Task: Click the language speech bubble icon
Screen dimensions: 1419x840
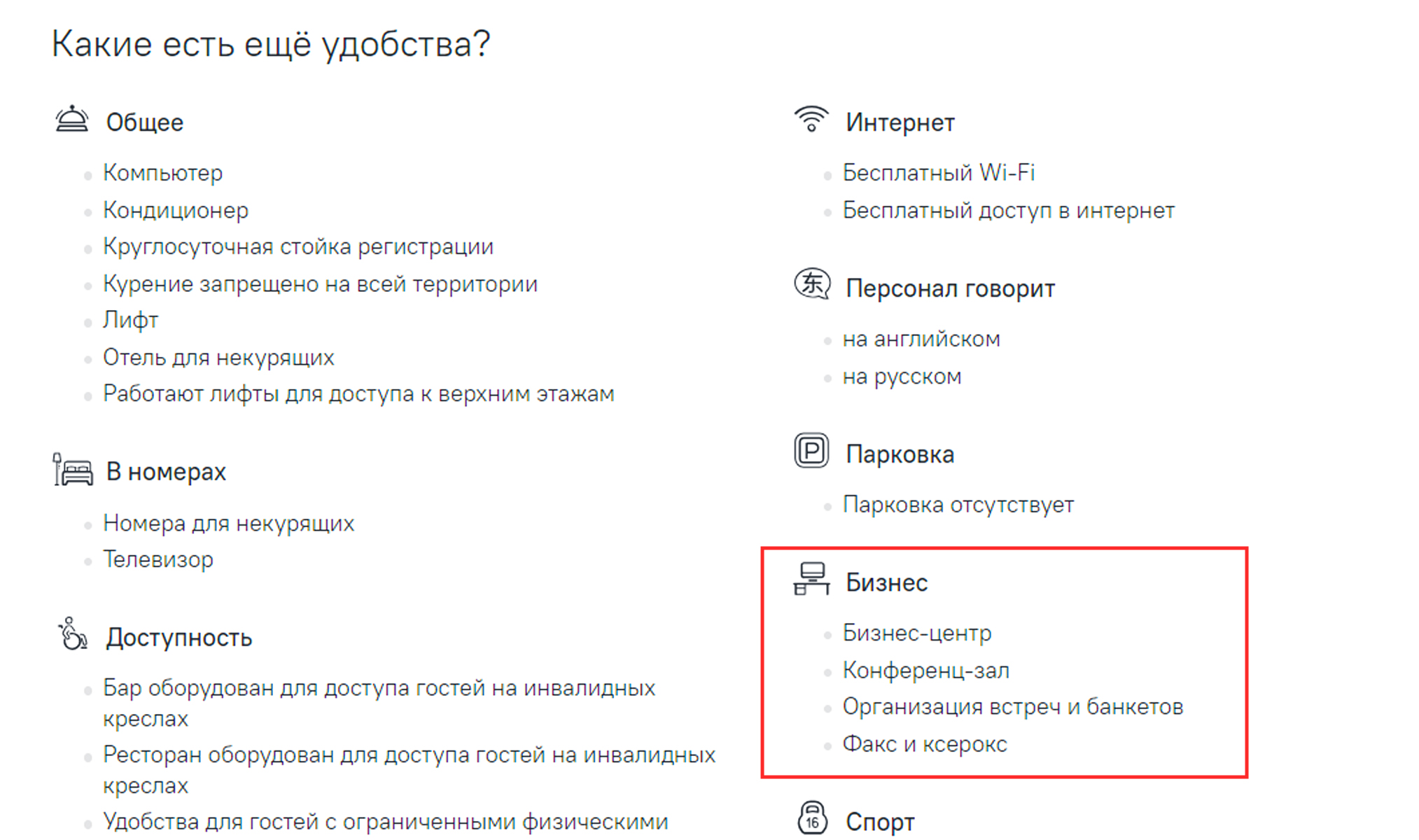Action: 811,285
